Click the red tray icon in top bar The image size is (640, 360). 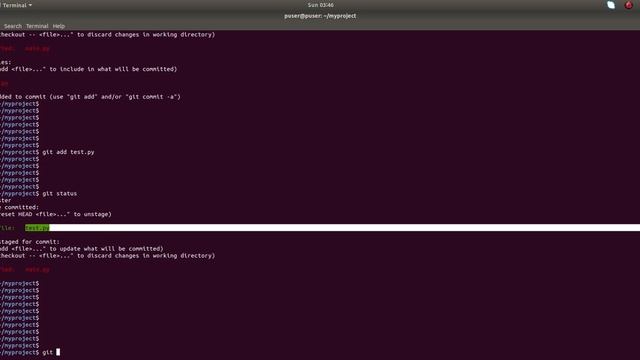(629, 5)
